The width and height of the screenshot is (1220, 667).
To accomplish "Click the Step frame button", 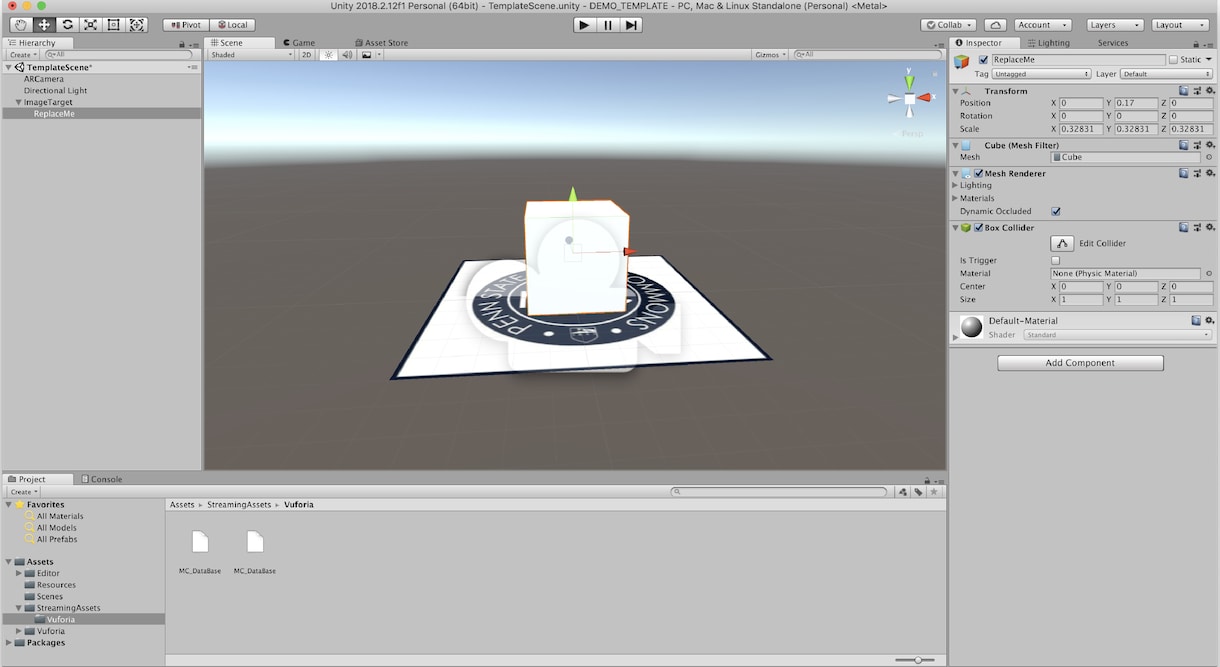I will tap(631, 25).
